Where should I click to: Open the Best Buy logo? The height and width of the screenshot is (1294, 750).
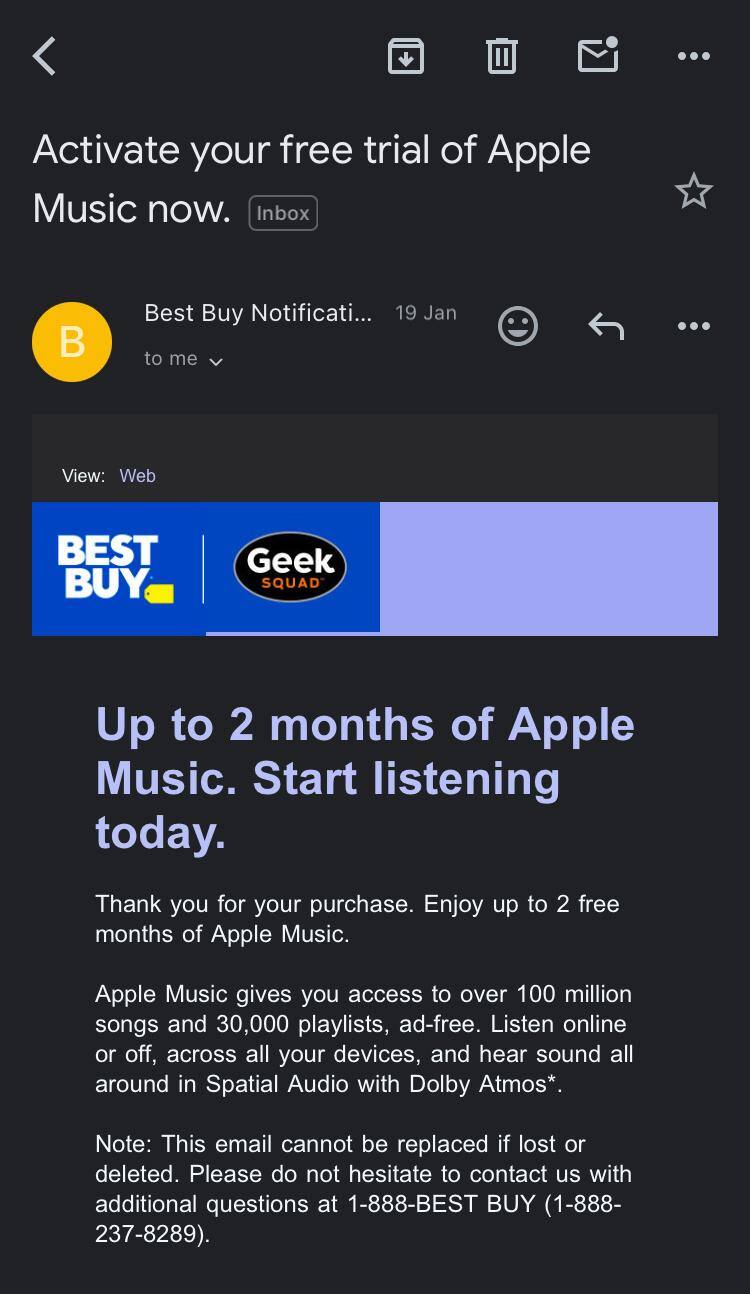point(111,567)
